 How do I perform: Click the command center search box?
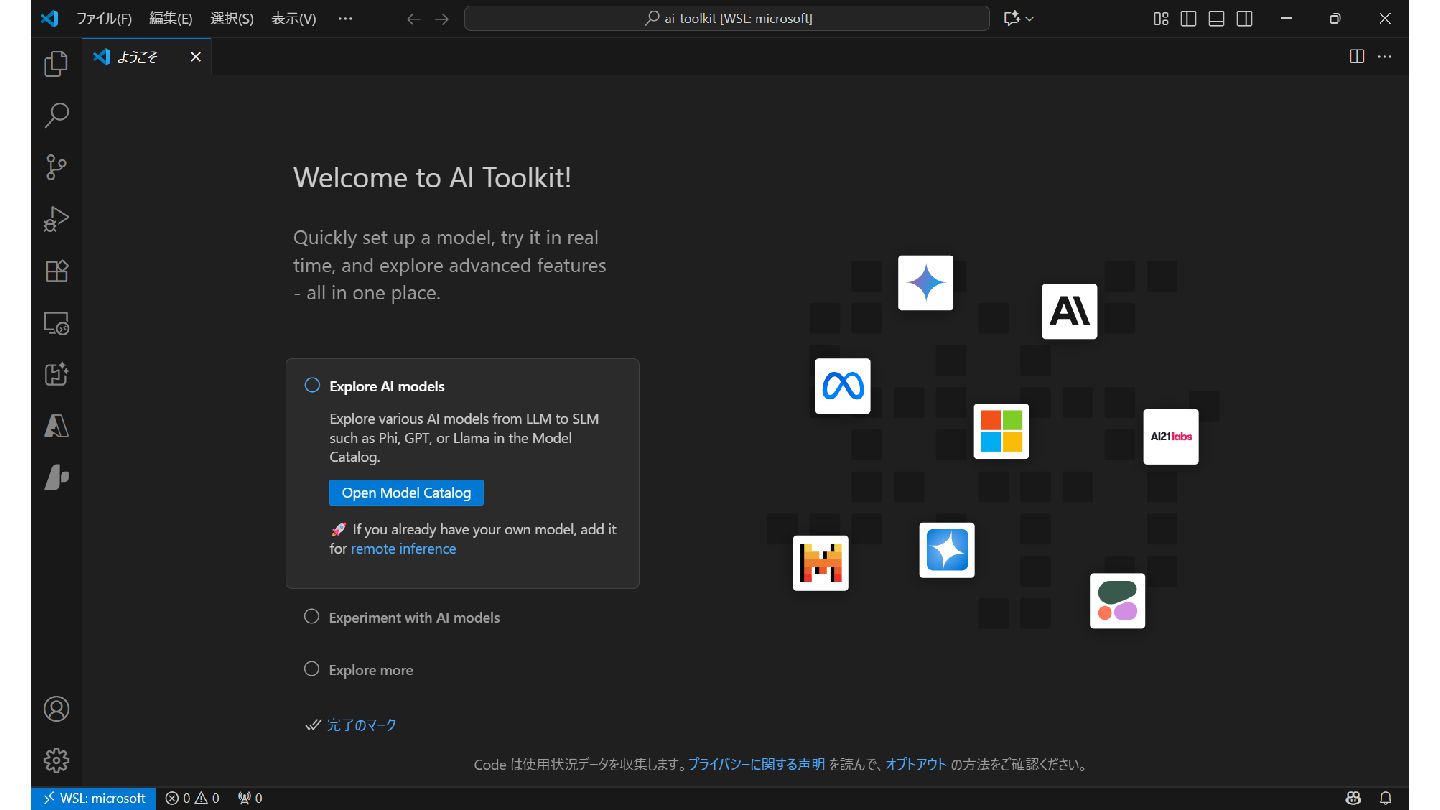[x=727, y=18]
